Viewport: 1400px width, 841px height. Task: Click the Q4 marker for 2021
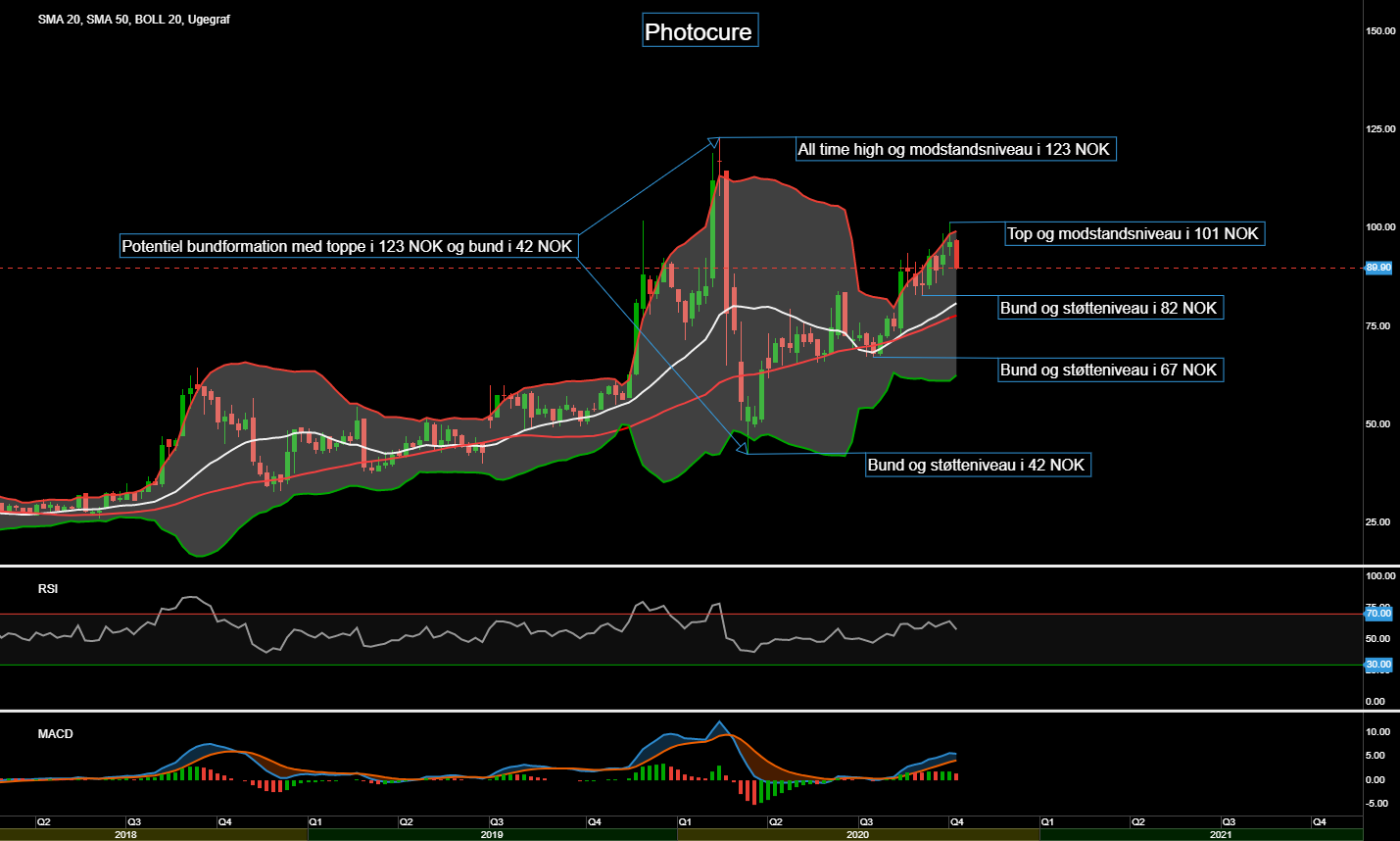[x=1320, y=822]
